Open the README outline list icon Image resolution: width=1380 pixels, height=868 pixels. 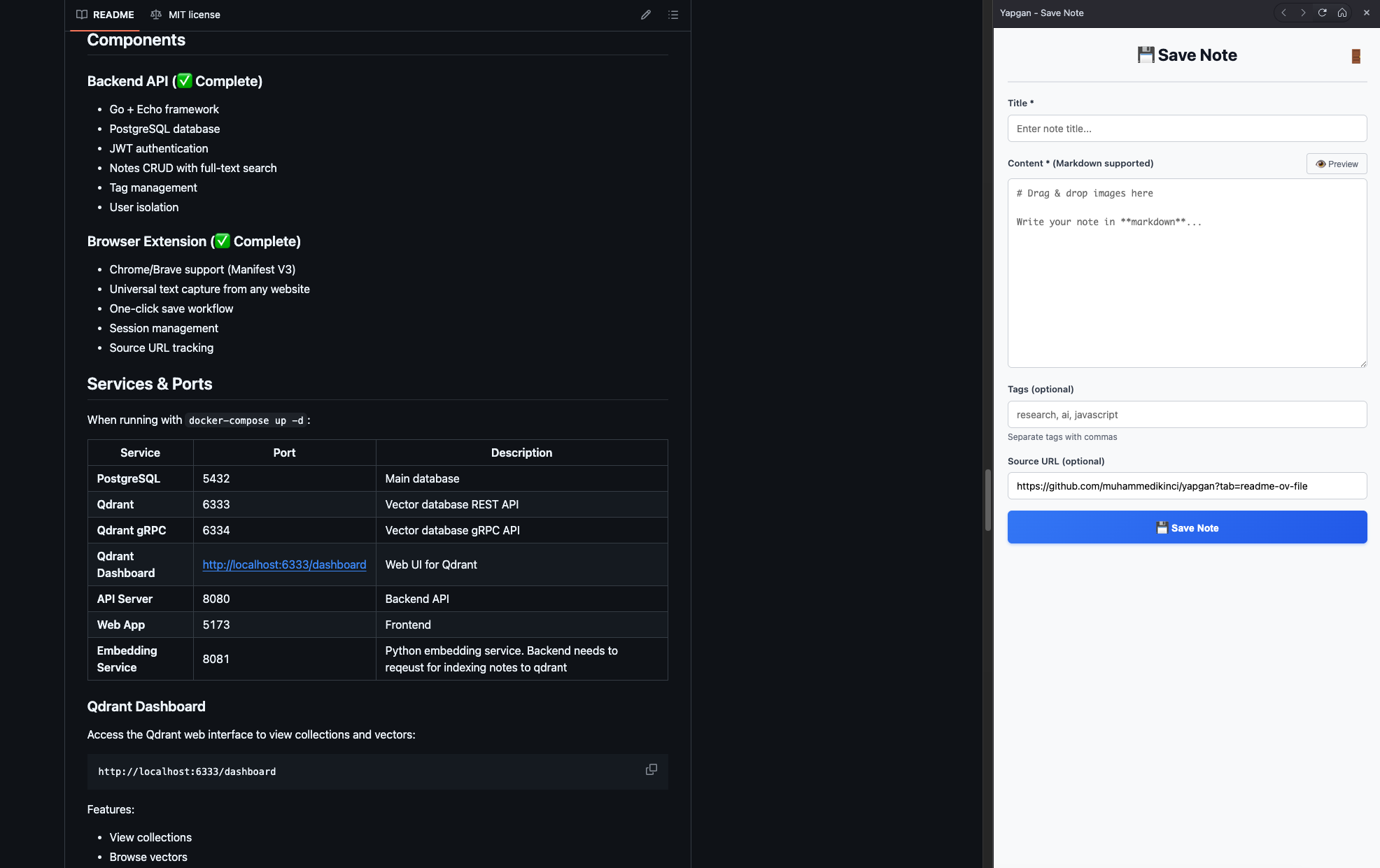click(x=673, y=15)
